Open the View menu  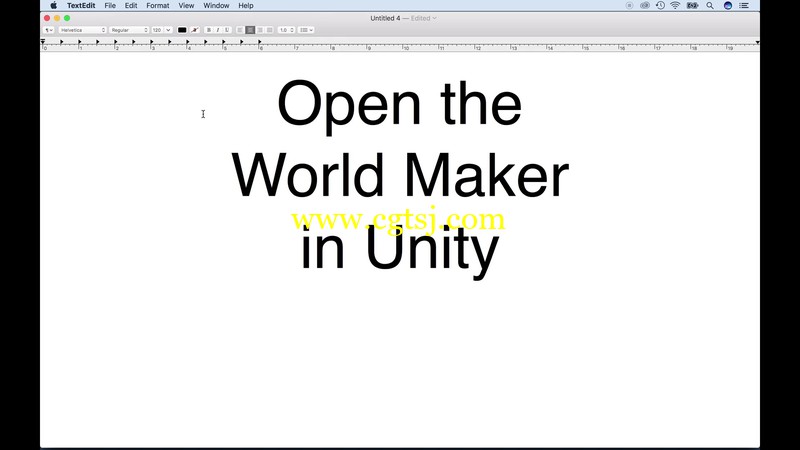(x=186, y=6)
